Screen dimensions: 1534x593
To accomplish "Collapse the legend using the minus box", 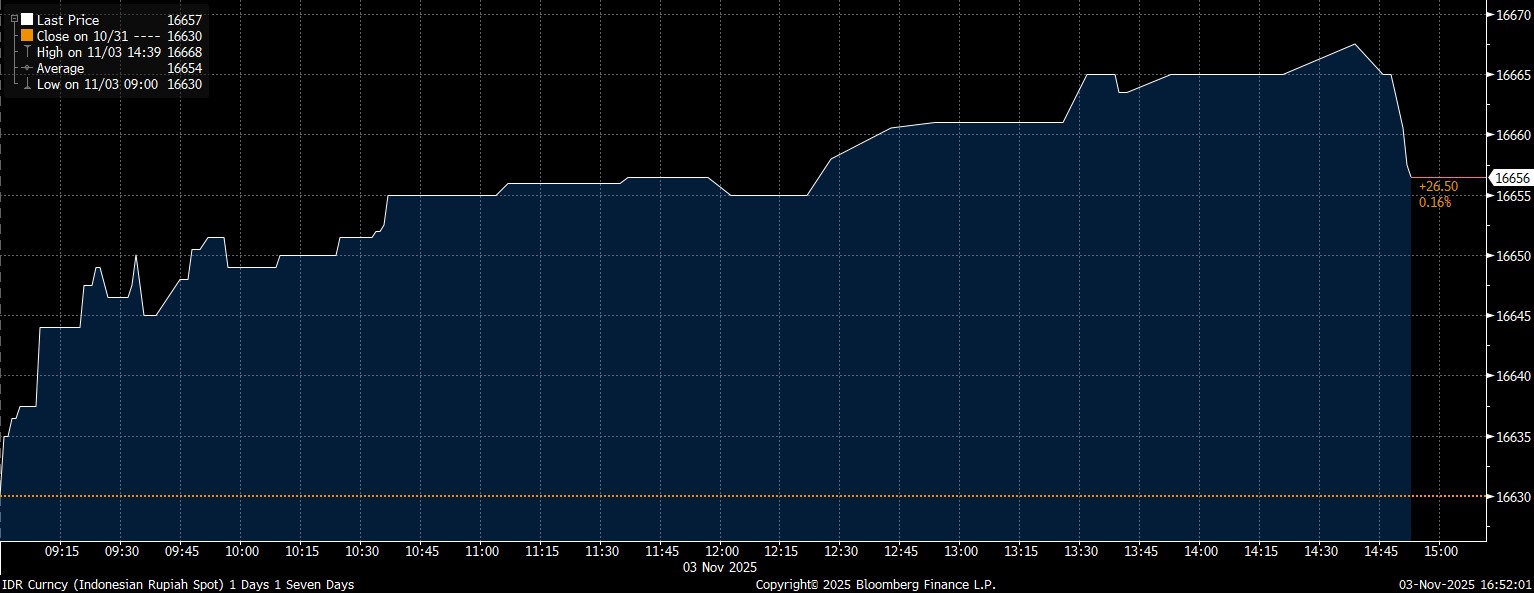I will point(14,20).
